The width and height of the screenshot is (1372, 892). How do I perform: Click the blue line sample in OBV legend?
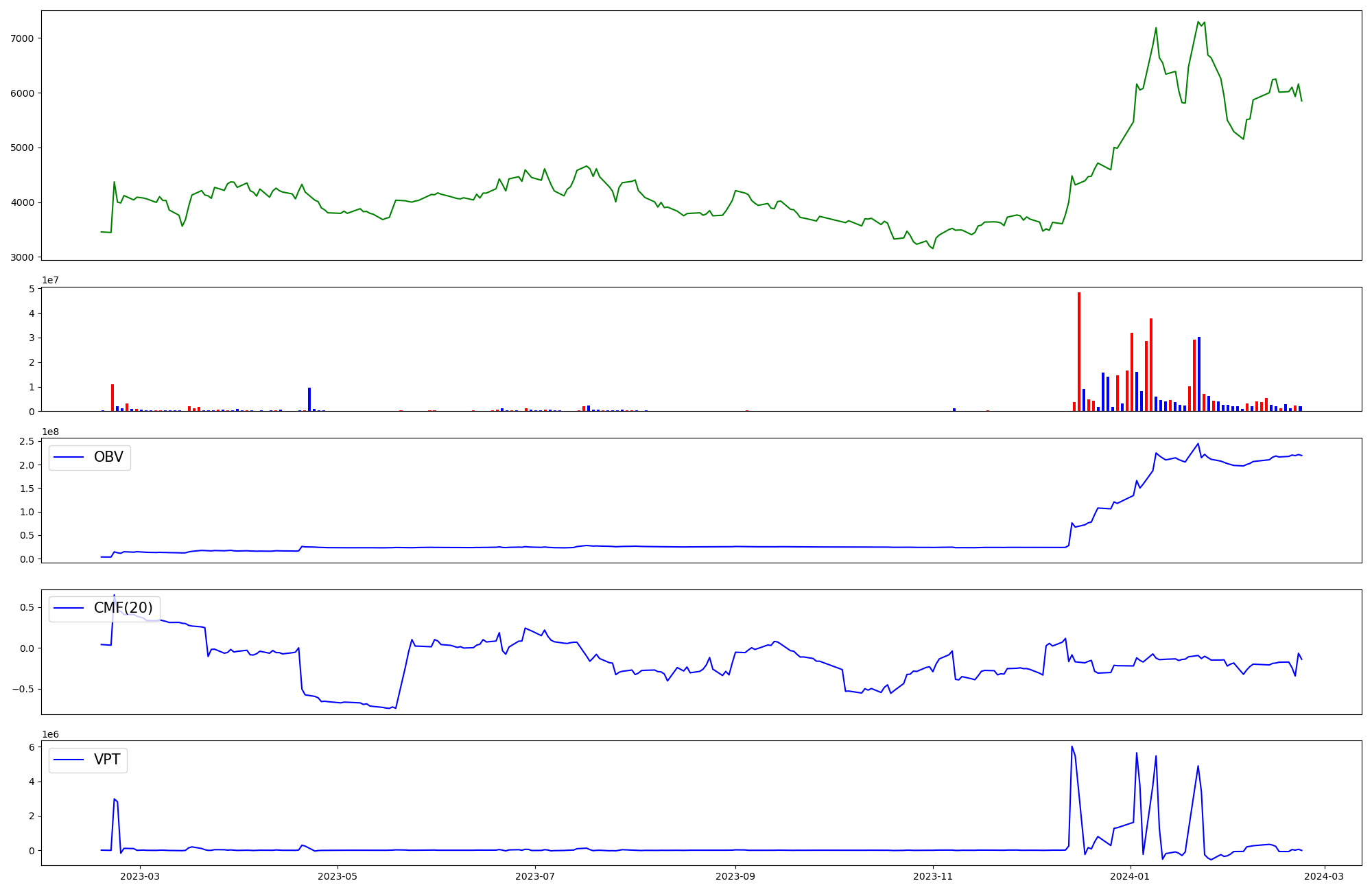69,457
